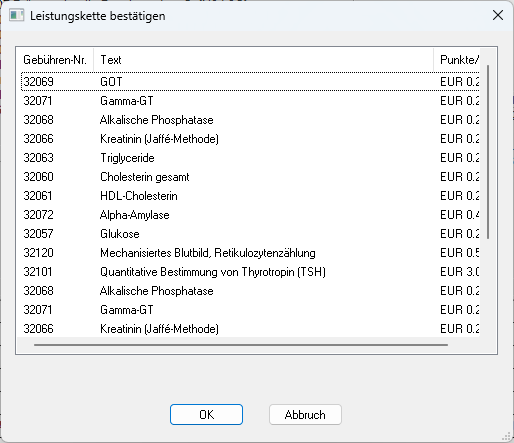Screen dimensions: 514x443
Task: Click fee number 32072
Action: click(38, 215)
